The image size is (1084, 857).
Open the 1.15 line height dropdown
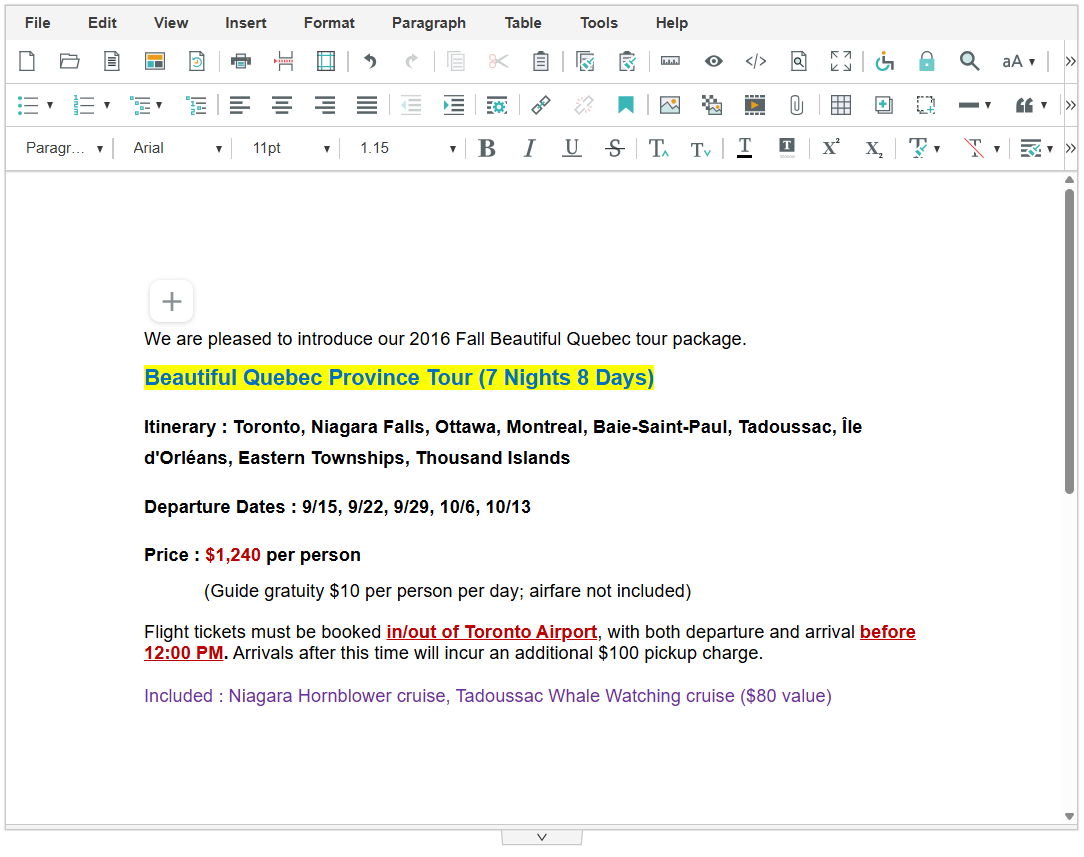[x=408, y=148]
